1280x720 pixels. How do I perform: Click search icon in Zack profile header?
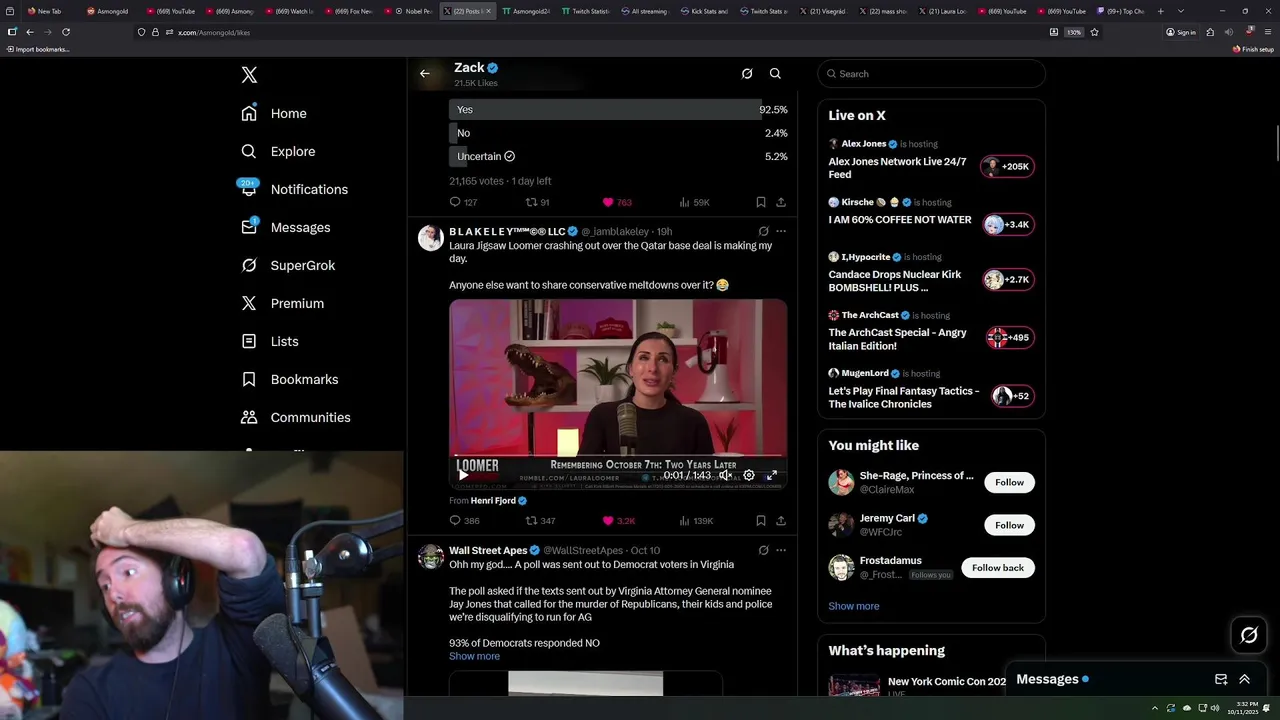pos(775,73)
